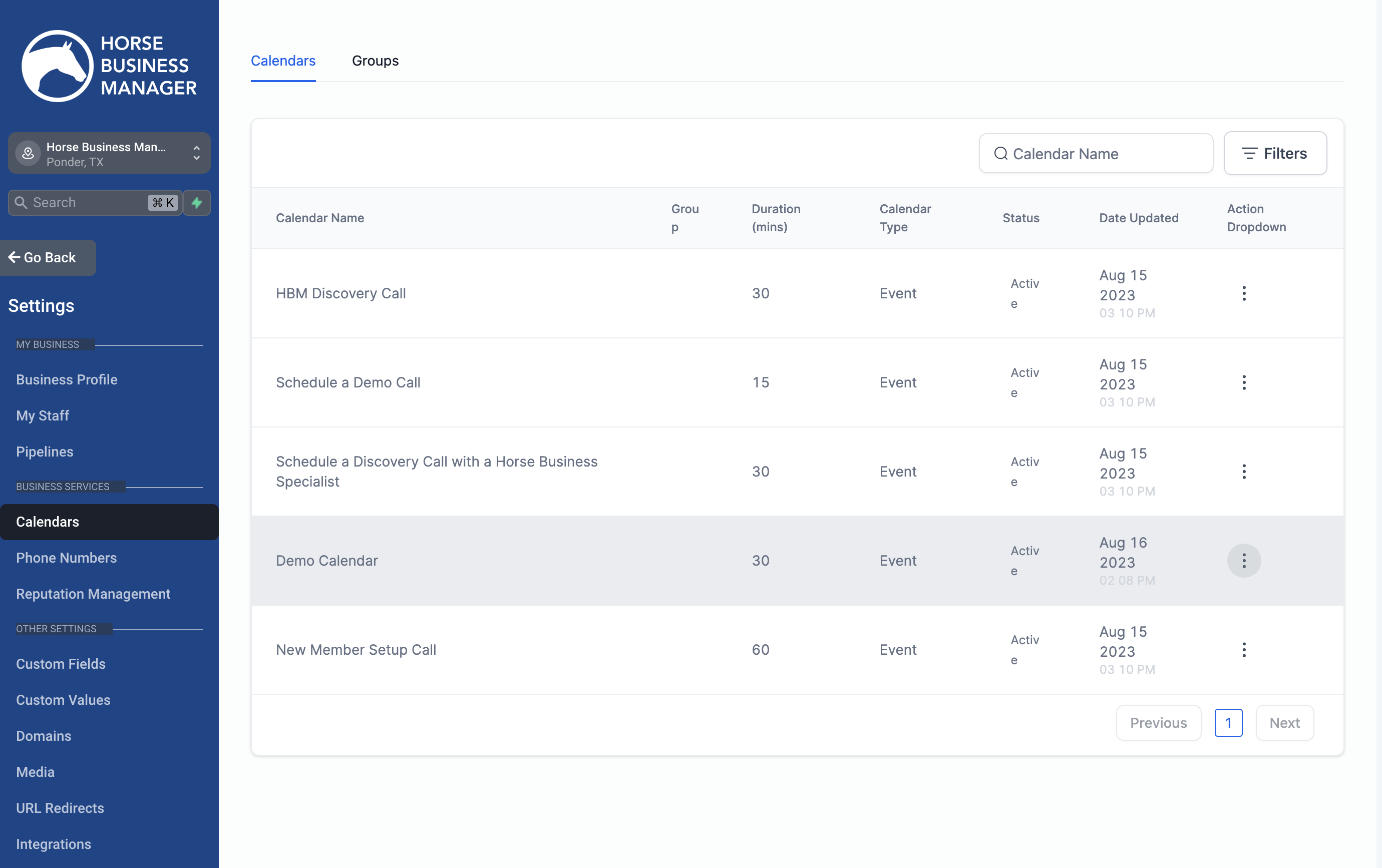Click the location avatar icon in account switcher

coord(28,153)
